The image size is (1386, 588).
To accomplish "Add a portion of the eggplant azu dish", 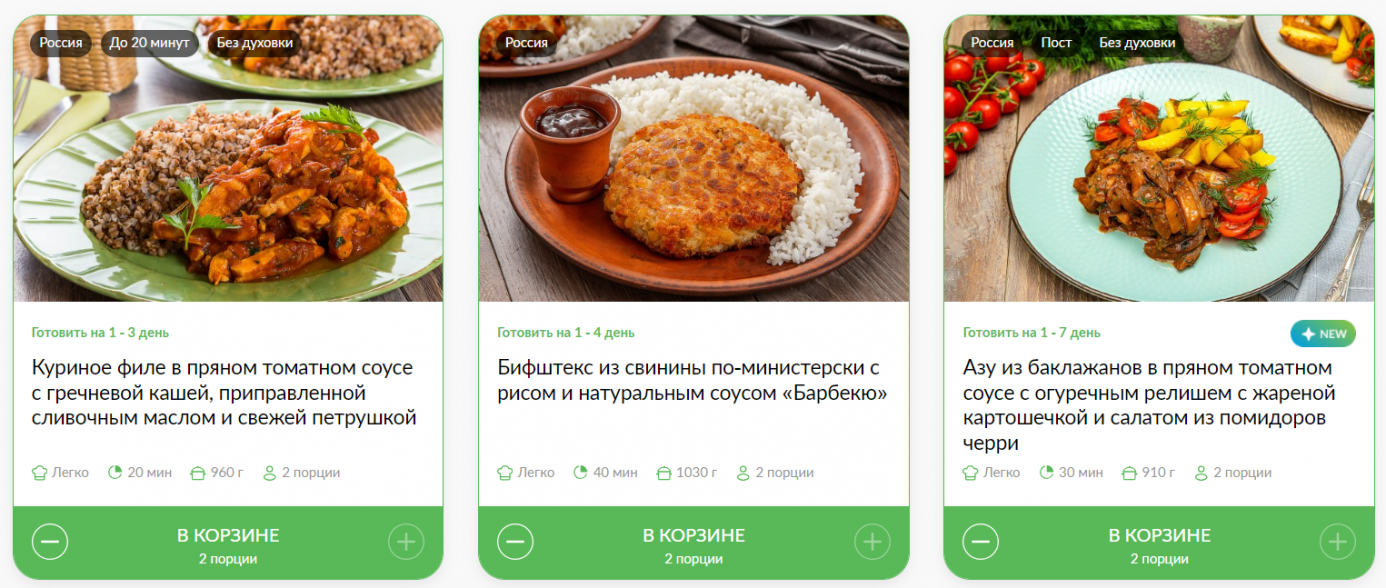I will pyautogui.click(x=1338, y=542).
